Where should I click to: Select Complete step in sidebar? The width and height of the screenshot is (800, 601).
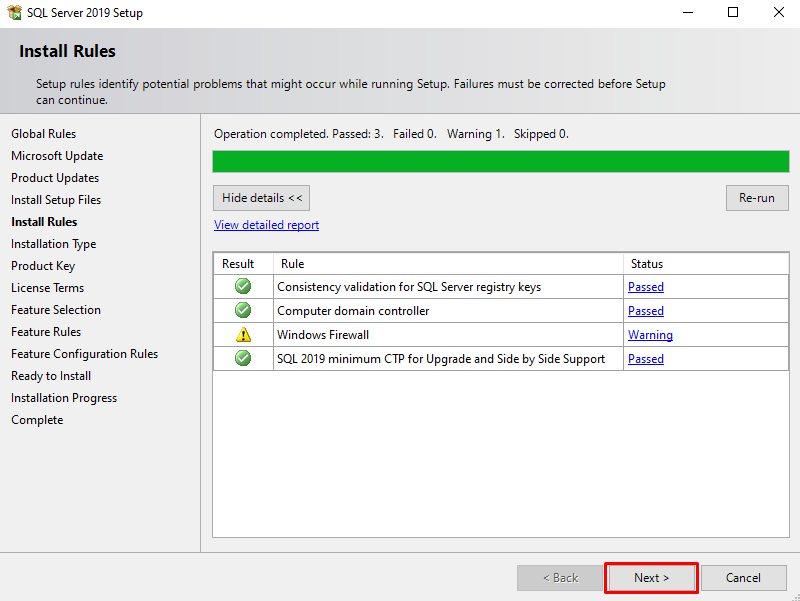37,420
